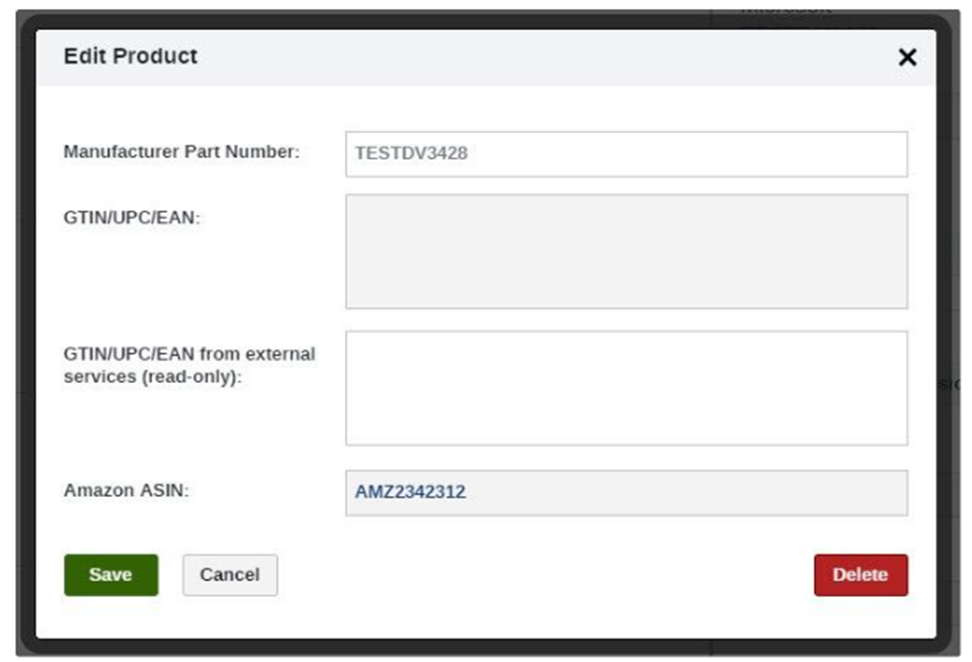The width and height of the screenshot is (972, 662).
Task: Click the "Amazon ASIN:" label
Action: tap(126, 490)
